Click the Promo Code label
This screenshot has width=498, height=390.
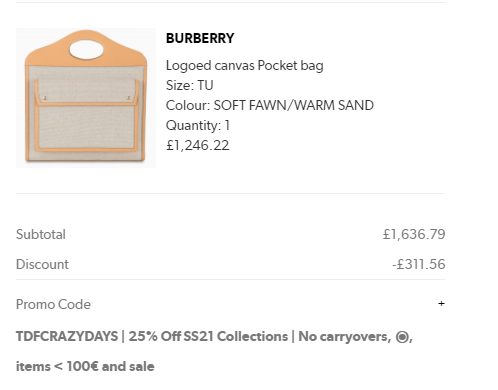(x=53, y=304)
